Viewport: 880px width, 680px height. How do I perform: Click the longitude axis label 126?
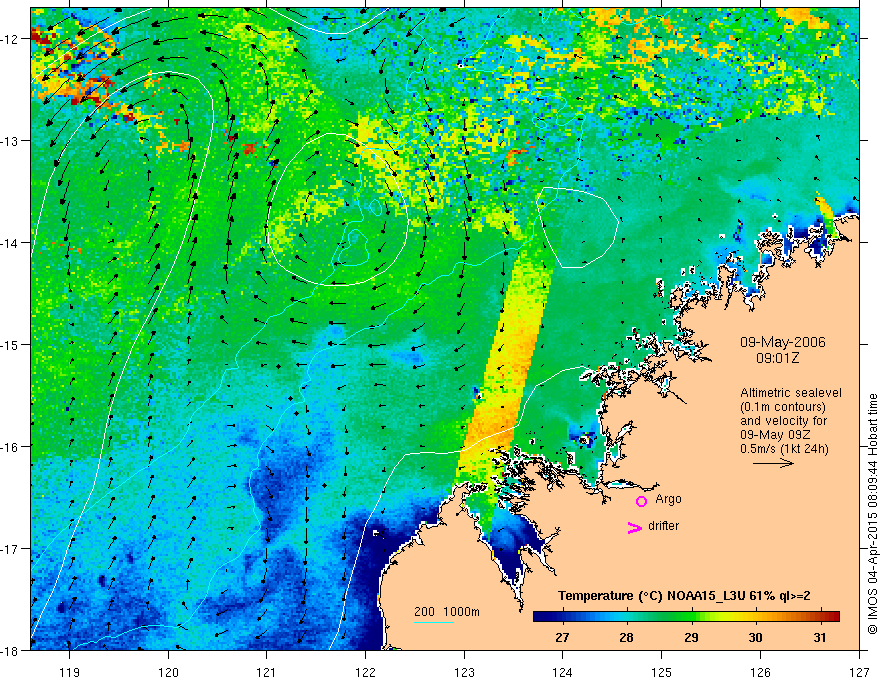click(760, 672)
